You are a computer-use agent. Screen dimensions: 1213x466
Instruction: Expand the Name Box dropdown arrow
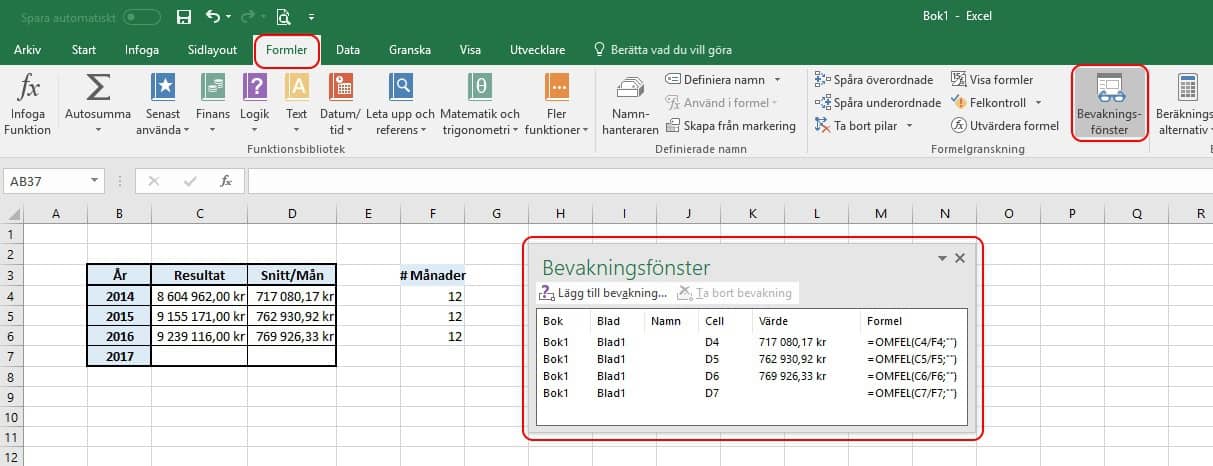[x=95, y=181]
